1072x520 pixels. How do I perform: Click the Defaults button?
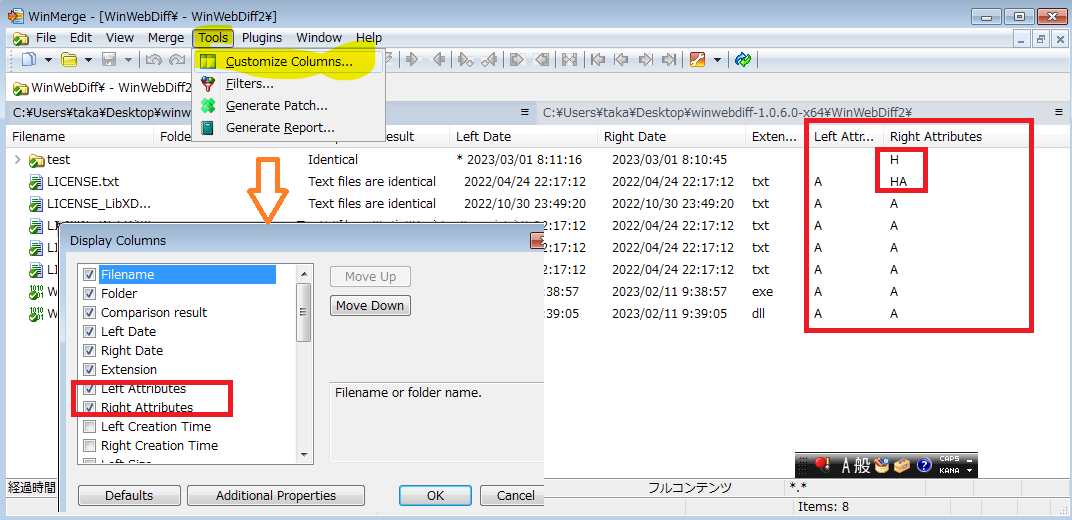tap(129, 495)
